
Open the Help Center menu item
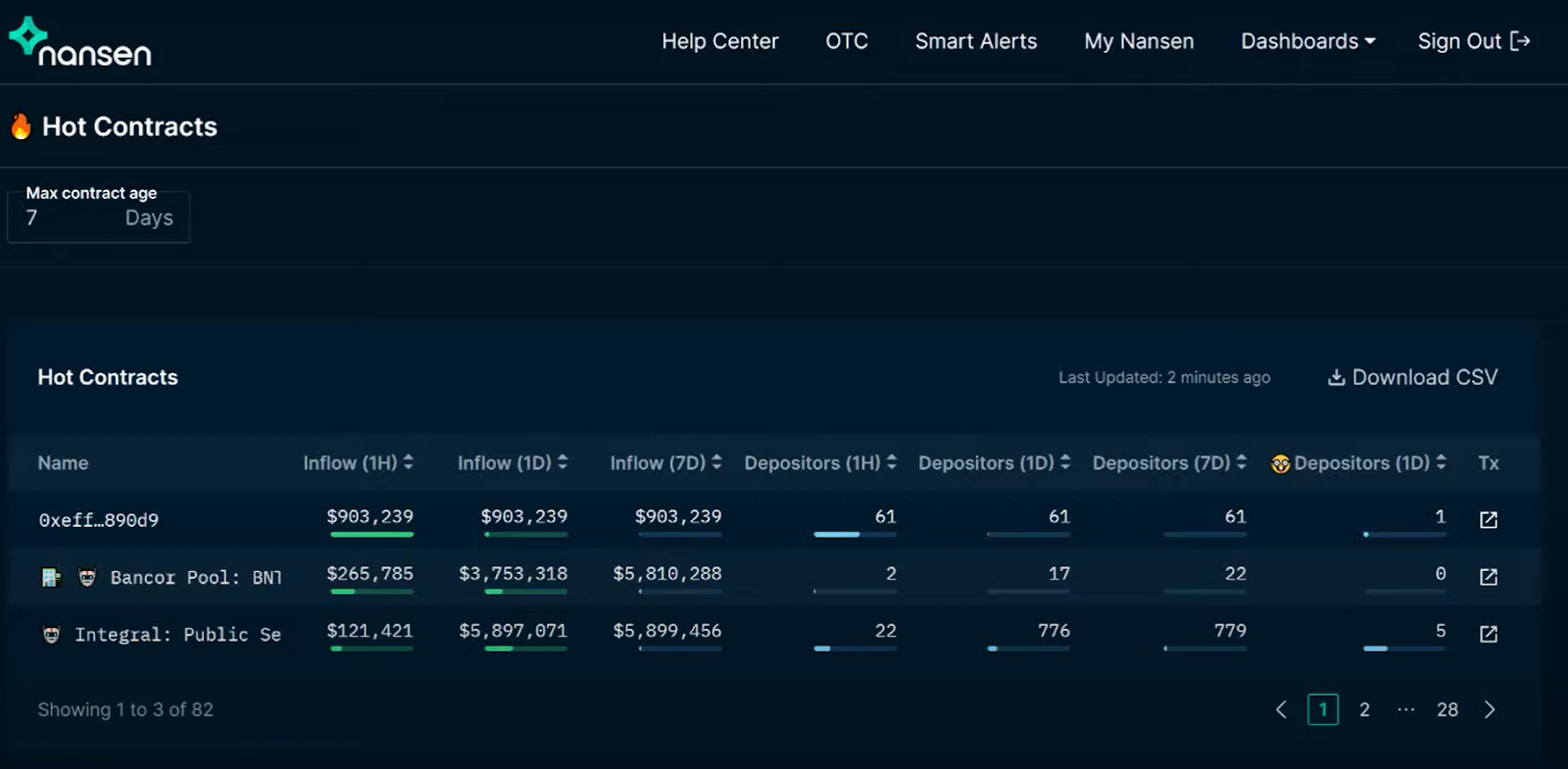(x=719, y=41)
